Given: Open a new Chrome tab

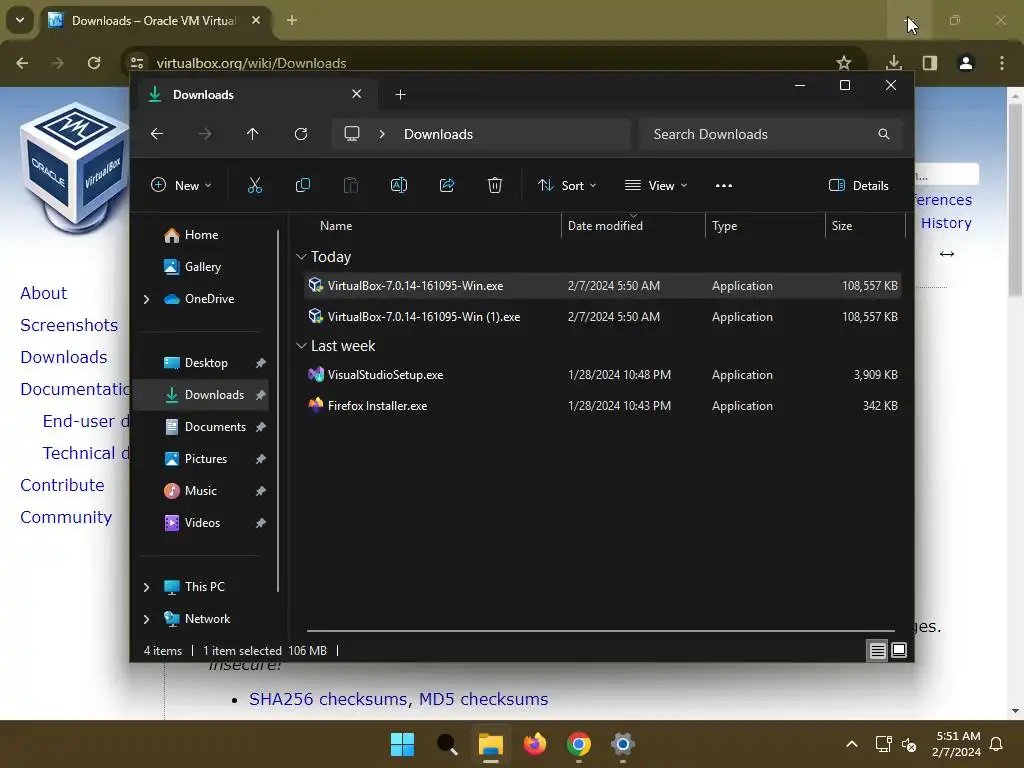Looking at the screenshot, I should tap(292, 20).
